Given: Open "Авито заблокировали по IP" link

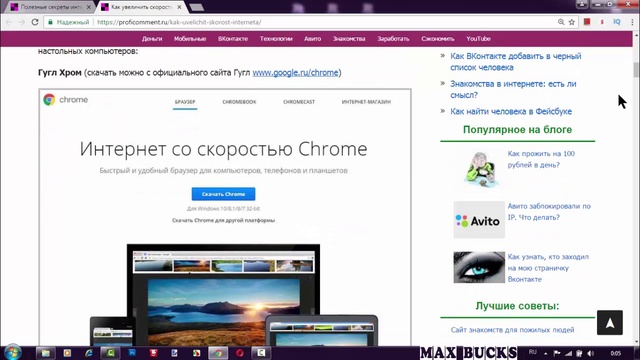Looking at the screenshot, I should point(549,212).
